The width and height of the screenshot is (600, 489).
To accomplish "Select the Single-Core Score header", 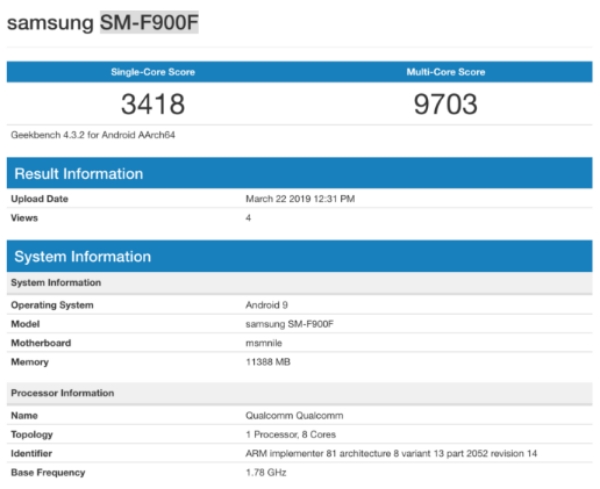I will (153, 72).
